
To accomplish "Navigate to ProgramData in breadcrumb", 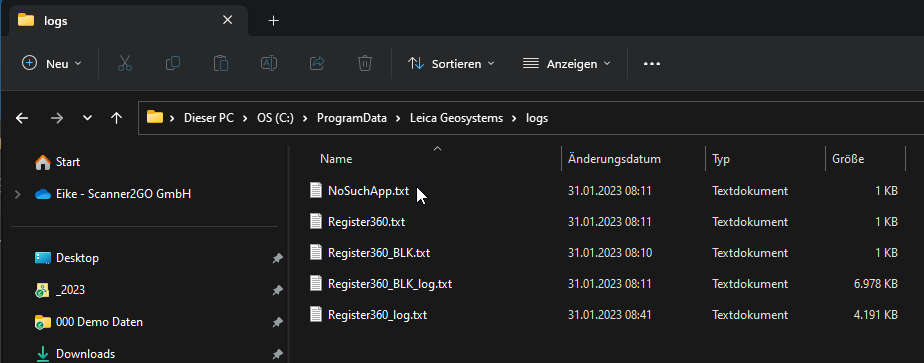I will click(x=352, y=118).
